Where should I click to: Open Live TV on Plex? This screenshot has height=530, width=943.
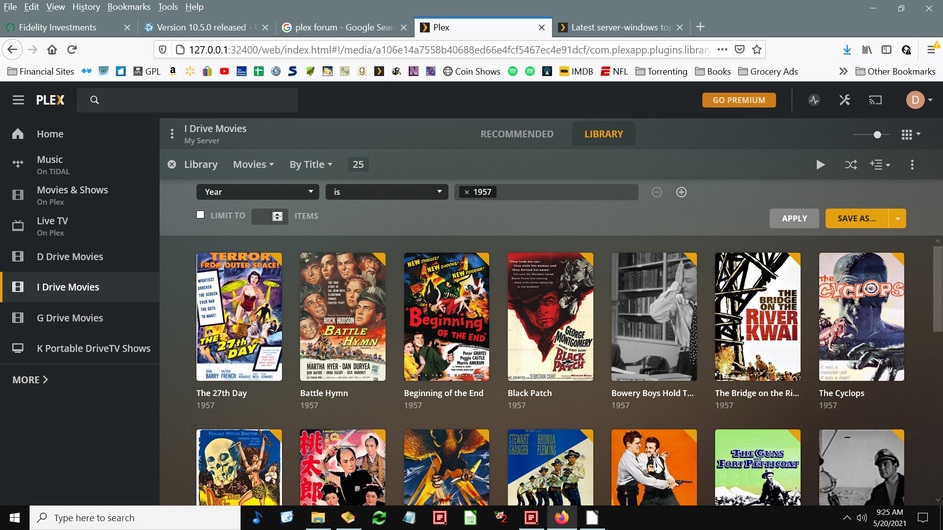[79, 226]
